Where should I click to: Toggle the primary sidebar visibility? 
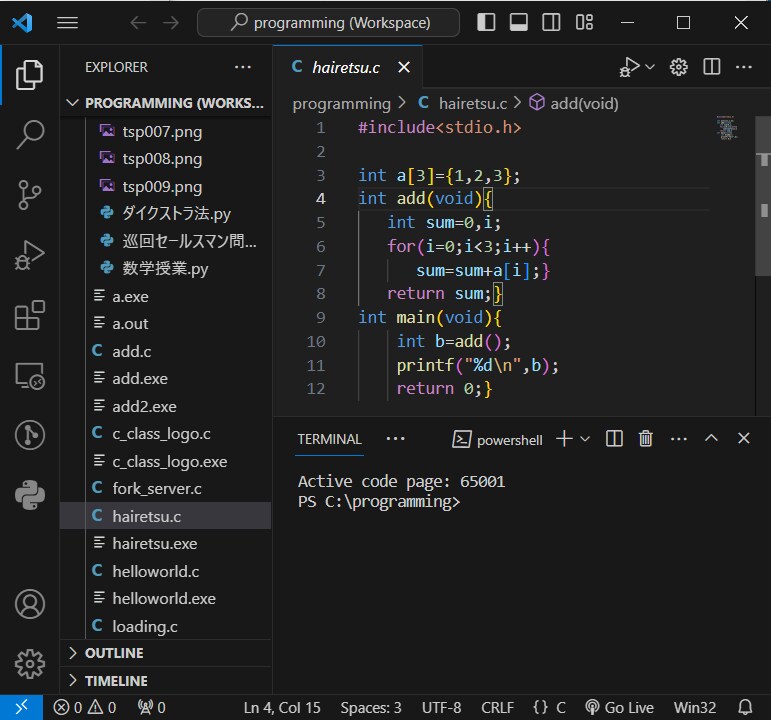click(486, 23)
